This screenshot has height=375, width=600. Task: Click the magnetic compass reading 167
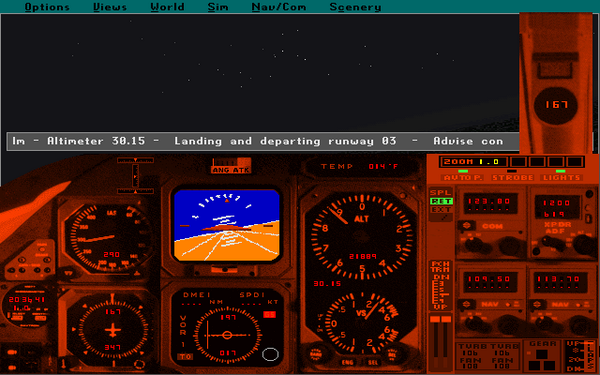pyautogui.click(x=556, y=104)
